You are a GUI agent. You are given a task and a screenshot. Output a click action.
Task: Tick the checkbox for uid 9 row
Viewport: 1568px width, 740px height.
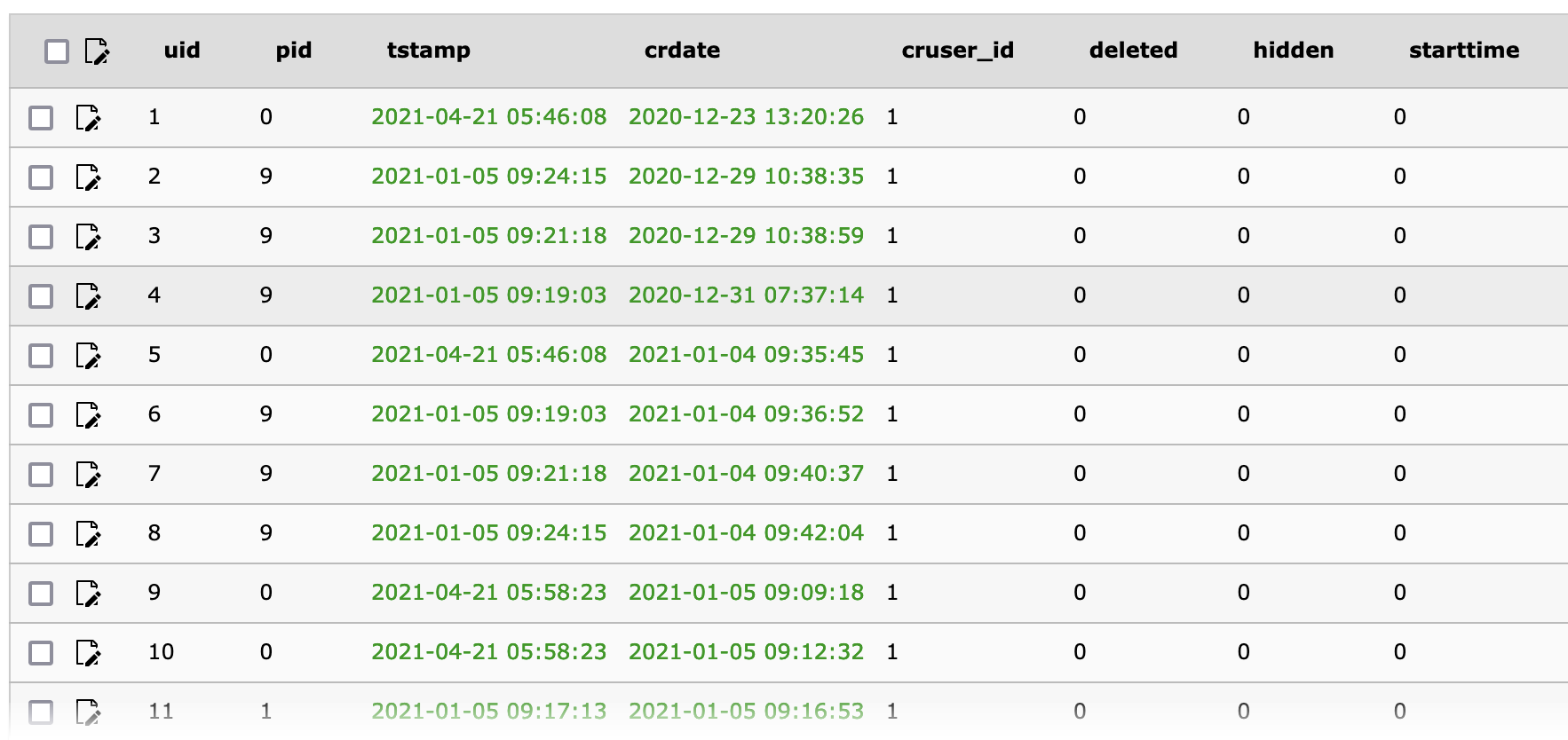[41, 594]
